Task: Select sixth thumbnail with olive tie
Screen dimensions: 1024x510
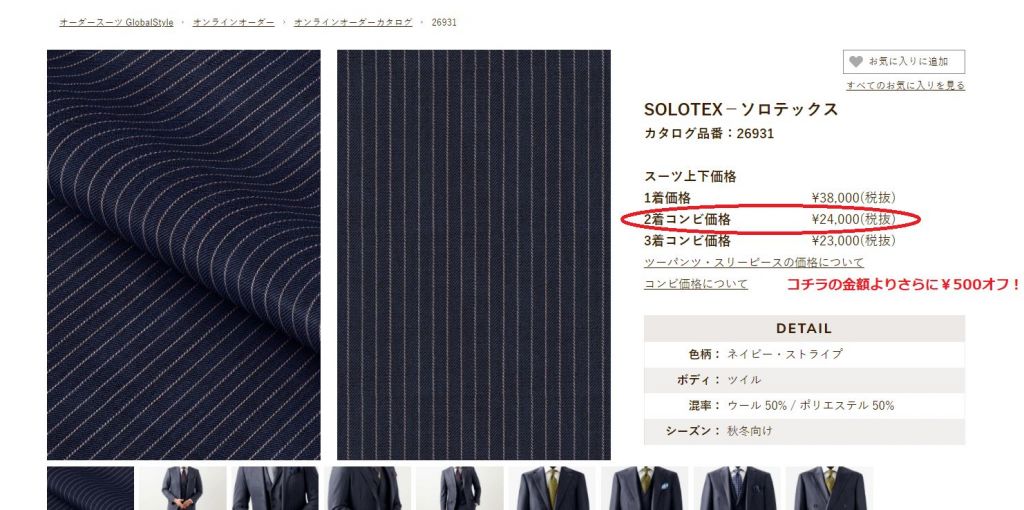Action: [552, 488]
